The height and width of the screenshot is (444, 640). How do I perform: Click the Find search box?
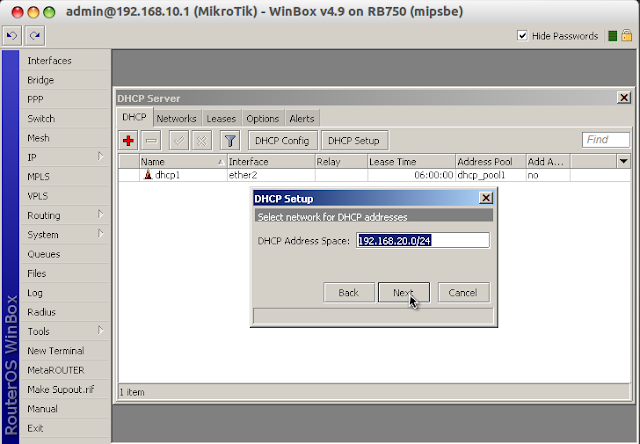pyautogui.click(x=606, y=140)
